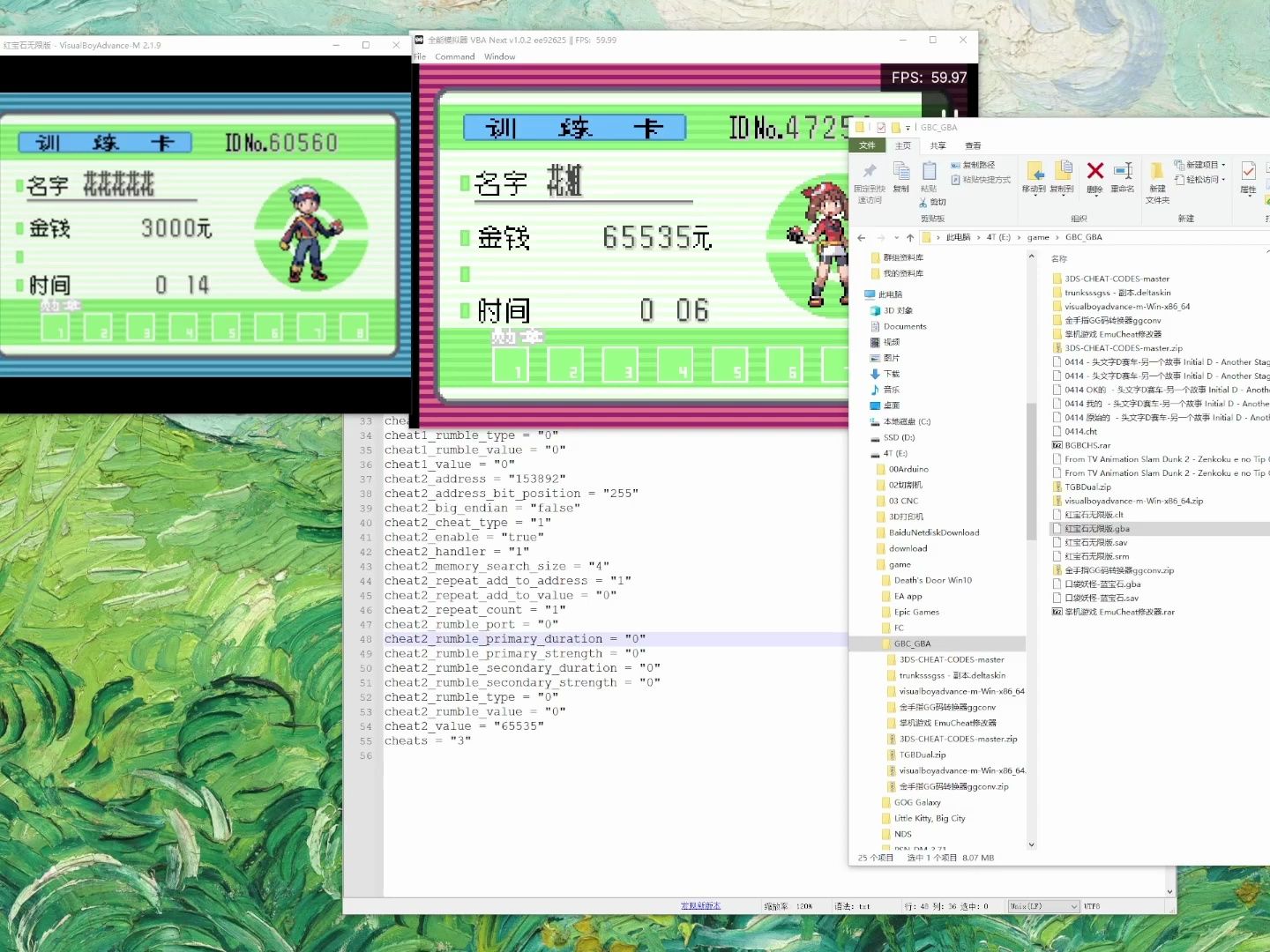Click the 发现新版本 link in editor status bar
The height and width of the screenshot is (952, 1270).
click(700, 906)
